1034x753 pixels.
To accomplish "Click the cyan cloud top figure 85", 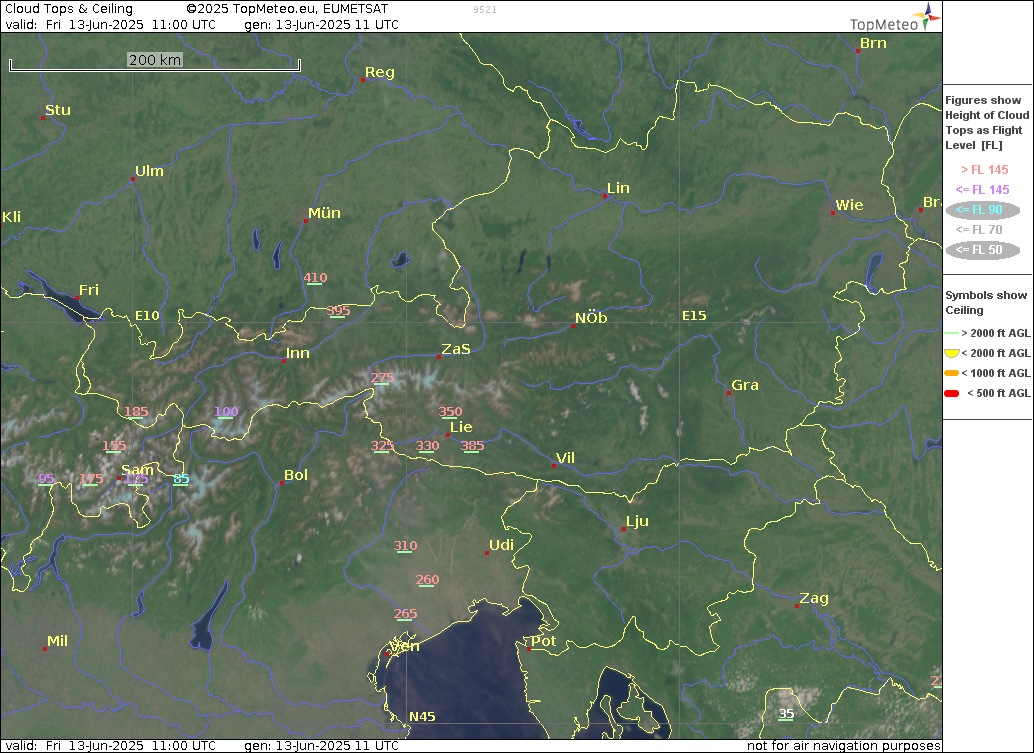I will [181, 479].
